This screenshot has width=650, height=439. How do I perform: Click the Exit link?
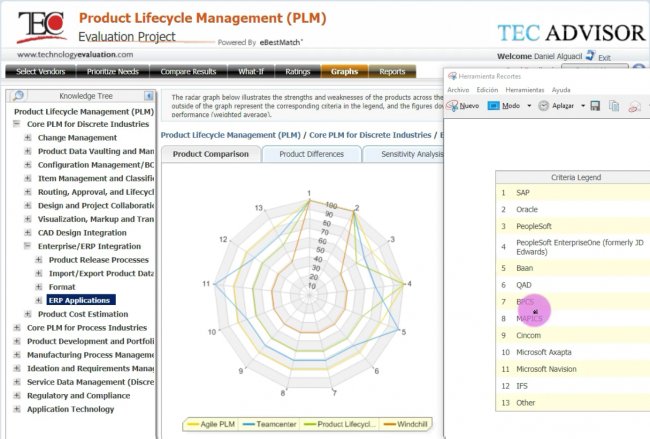[x=604, y=58]
